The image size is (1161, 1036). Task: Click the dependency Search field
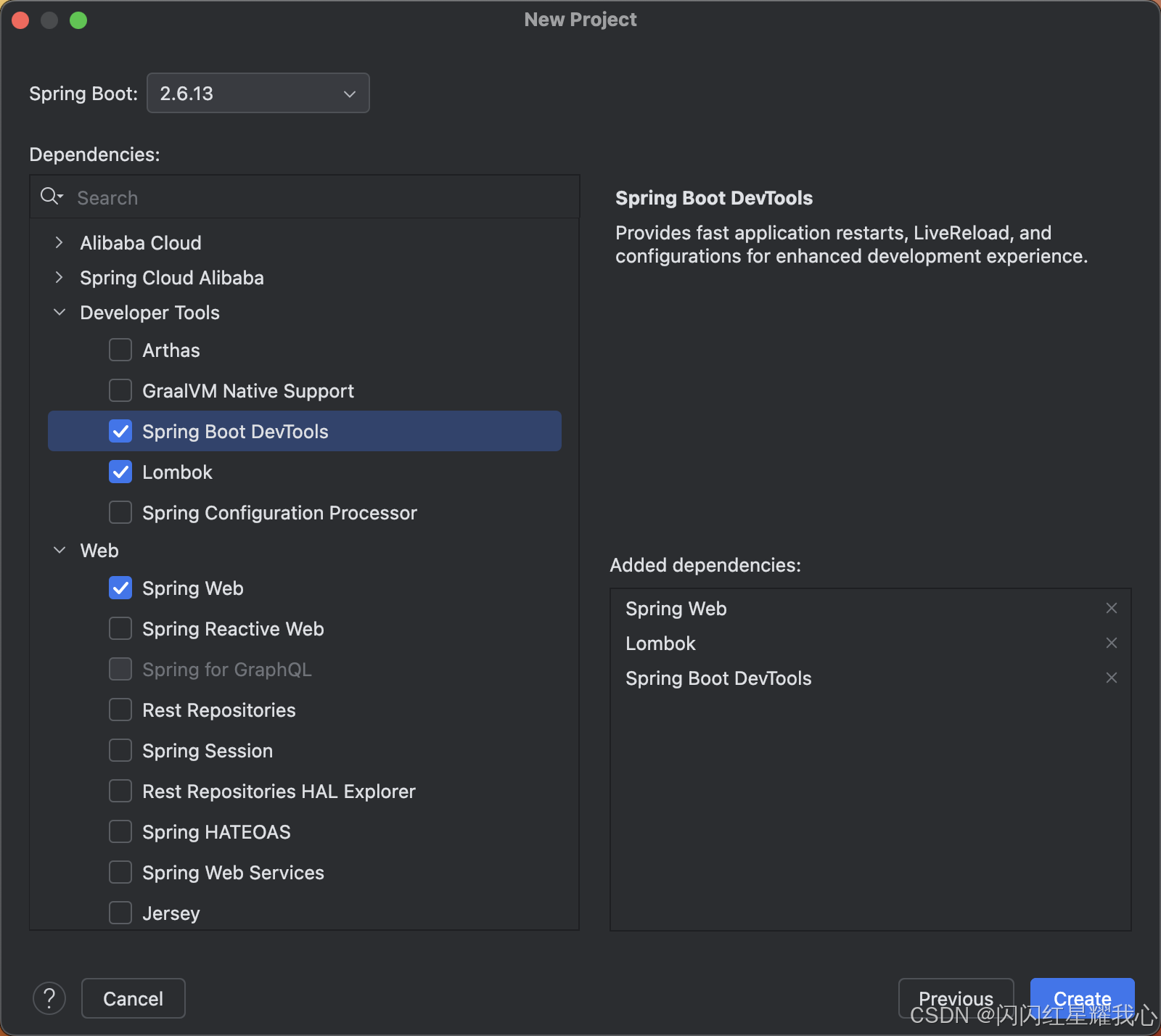pos(305,197)
